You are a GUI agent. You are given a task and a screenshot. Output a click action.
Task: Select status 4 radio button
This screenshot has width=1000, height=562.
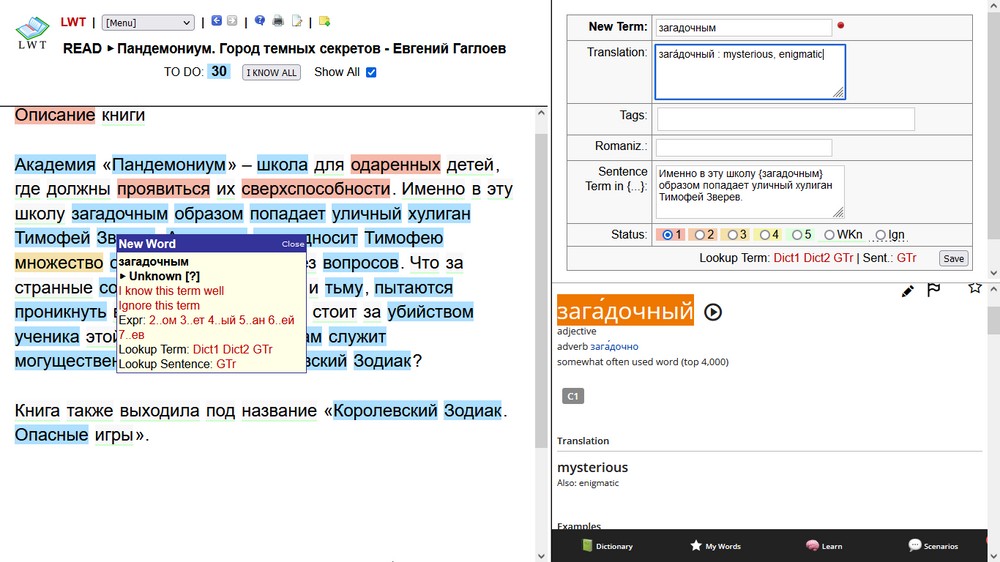click(x=765, y=235)
